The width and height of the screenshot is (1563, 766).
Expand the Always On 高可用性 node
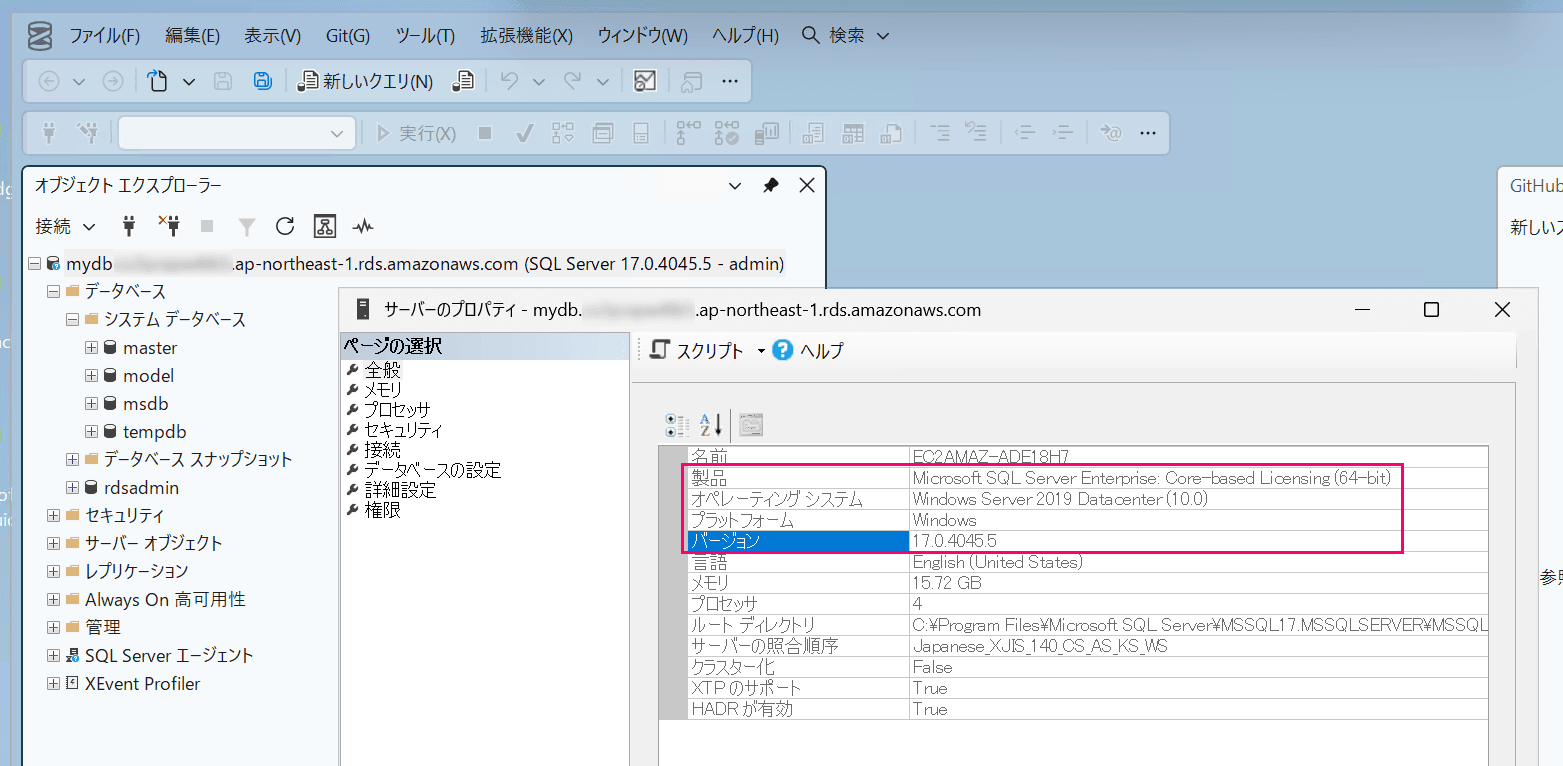point(53,600)
